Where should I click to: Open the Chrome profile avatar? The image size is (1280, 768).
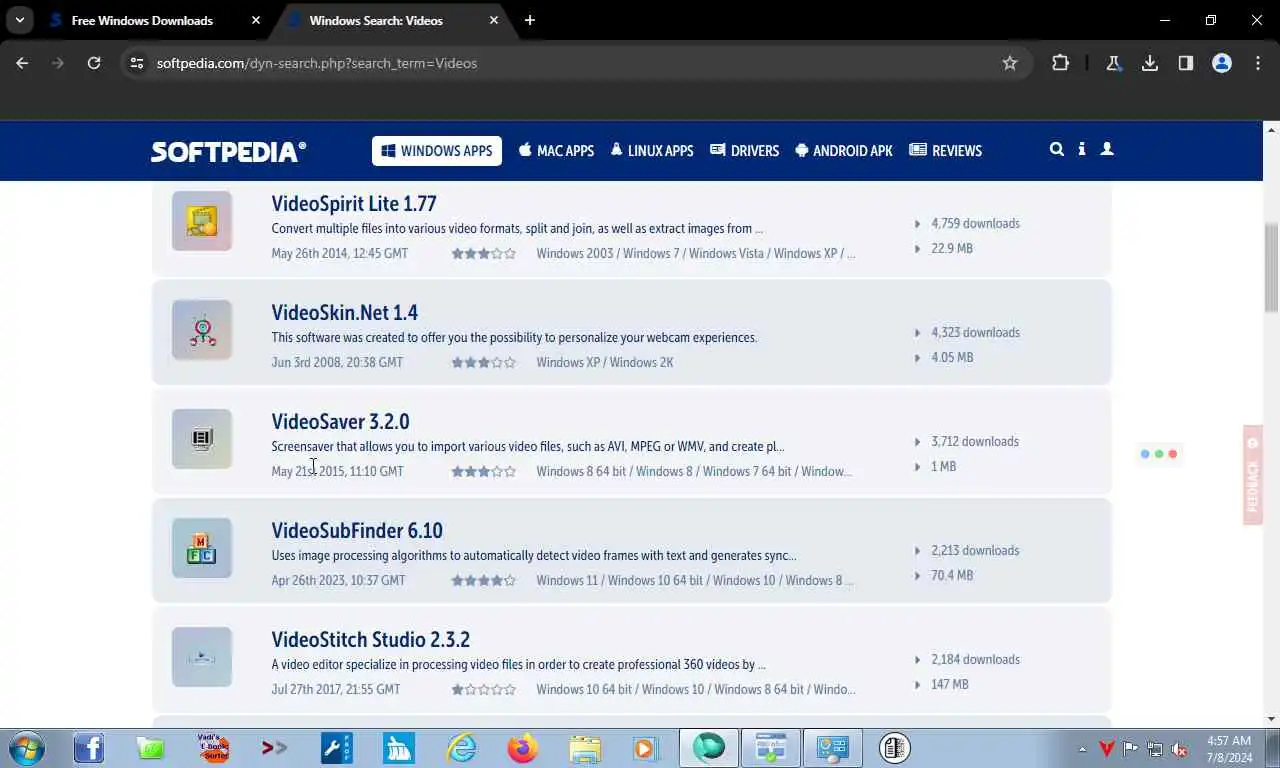[x=1222, y=63]
